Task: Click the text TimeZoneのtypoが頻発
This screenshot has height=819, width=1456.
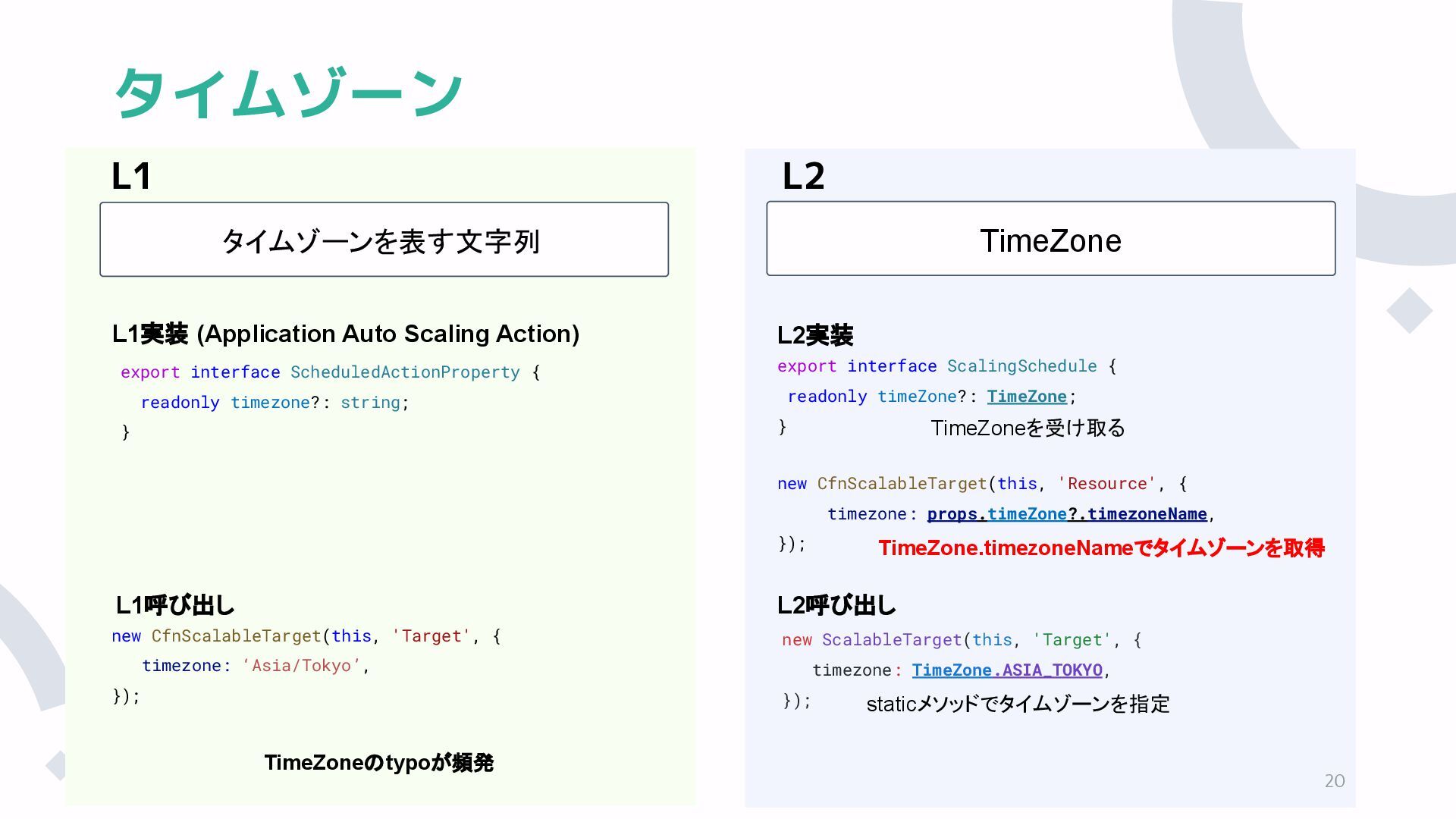Action: (379, 763)
